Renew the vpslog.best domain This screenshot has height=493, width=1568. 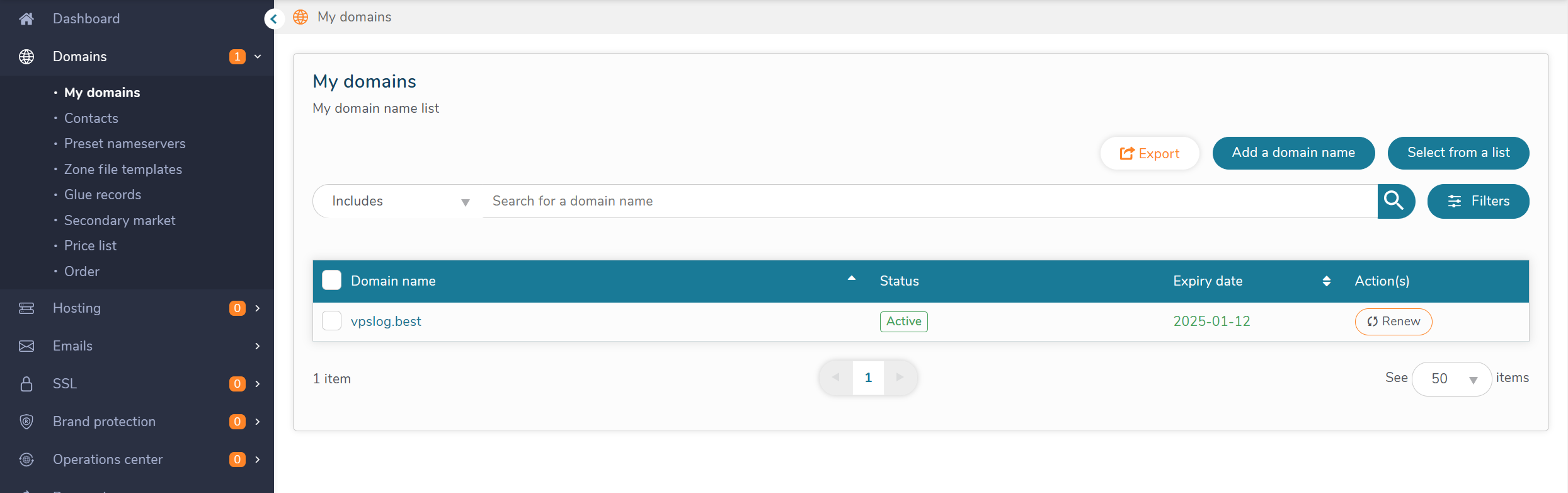[x=1393, y=322]
